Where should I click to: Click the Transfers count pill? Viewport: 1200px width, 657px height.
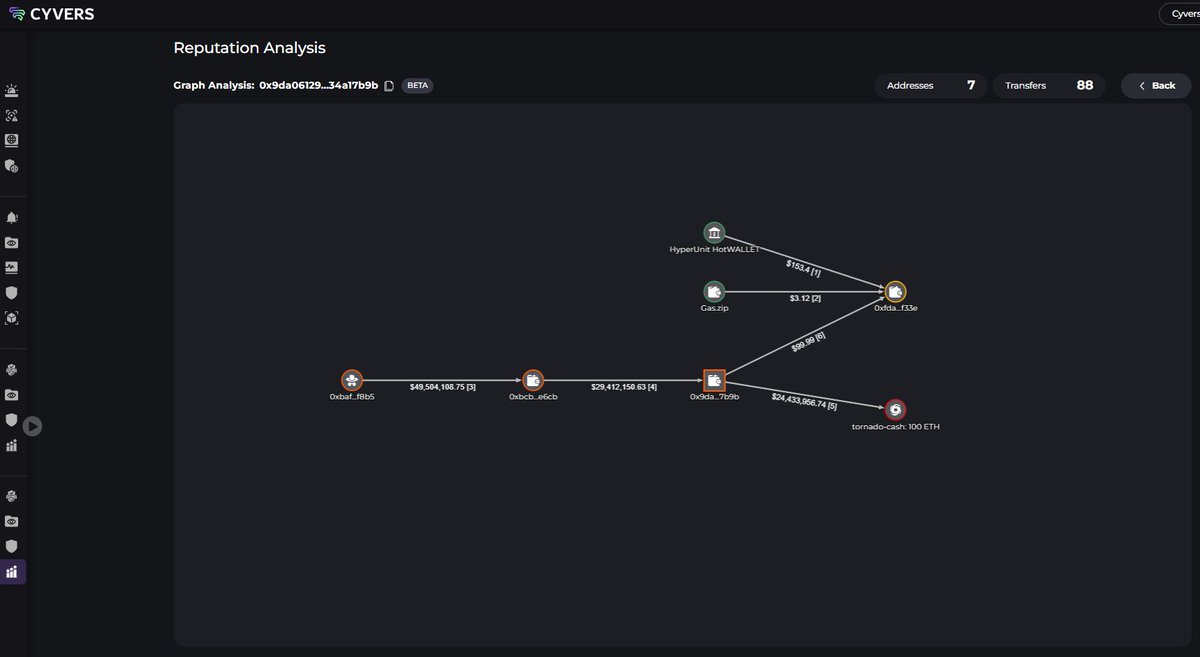(x=1048, y=86)
